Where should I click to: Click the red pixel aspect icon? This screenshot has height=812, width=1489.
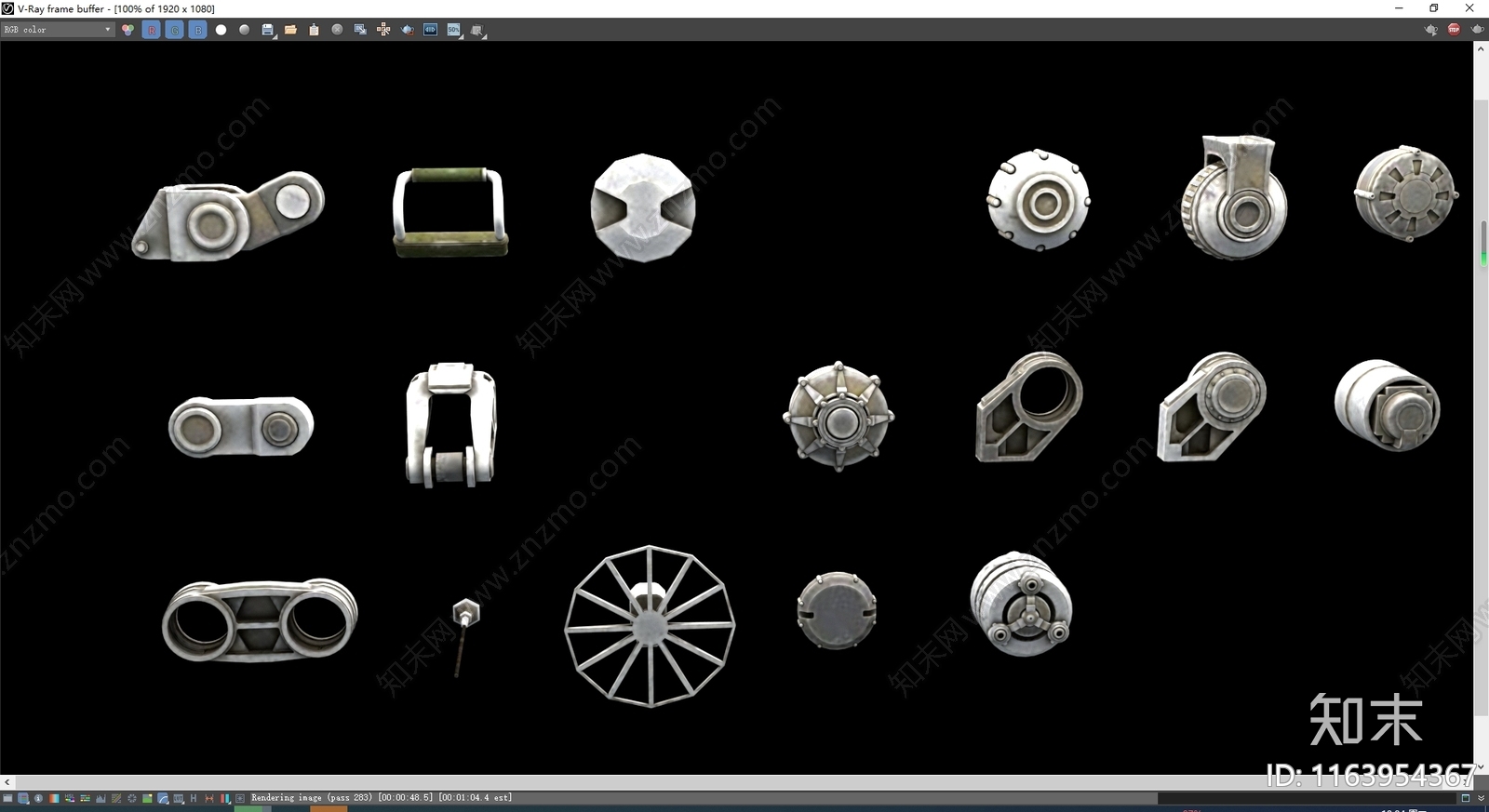(209, 798)
